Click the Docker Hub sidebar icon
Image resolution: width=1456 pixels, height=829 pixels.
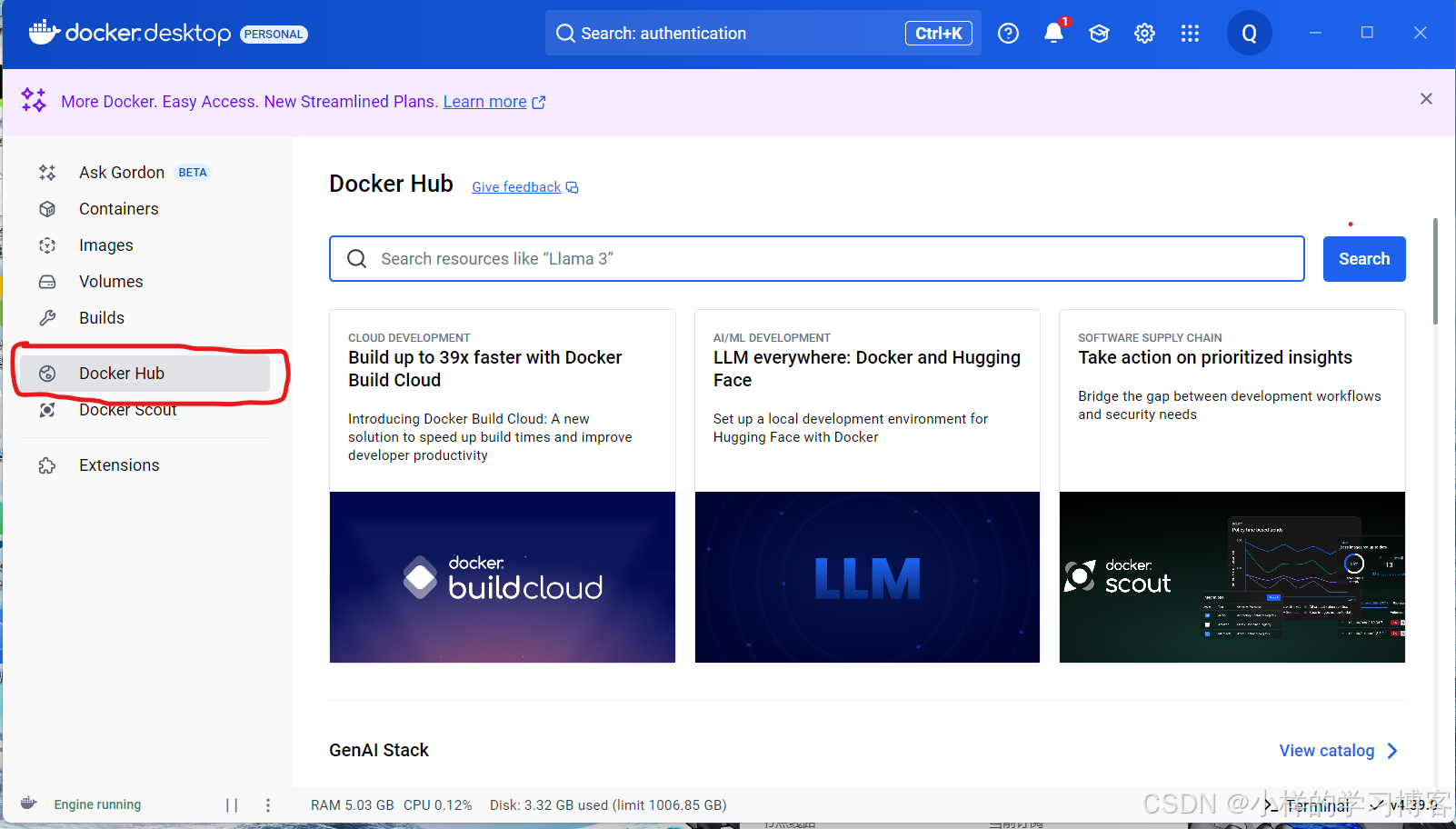click(47, 374)
